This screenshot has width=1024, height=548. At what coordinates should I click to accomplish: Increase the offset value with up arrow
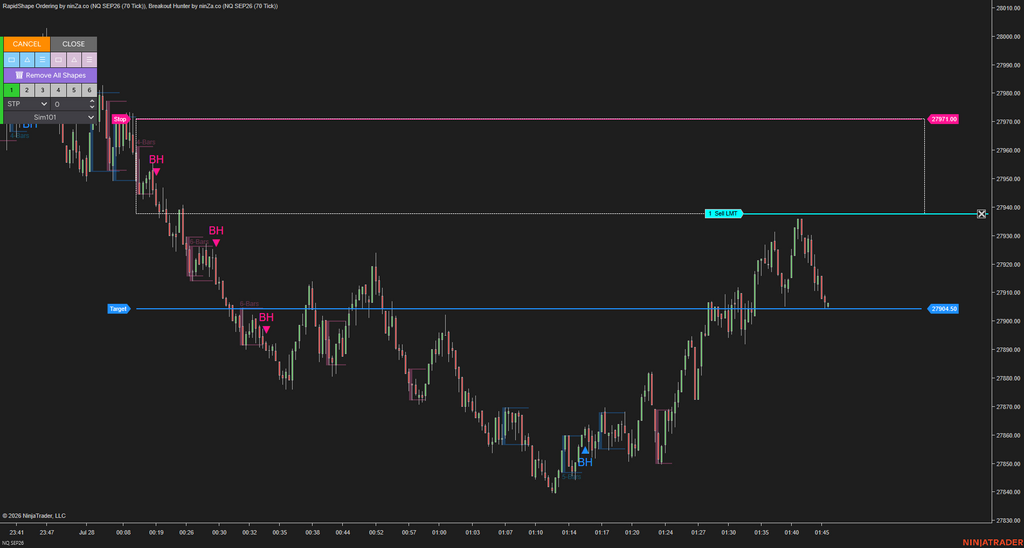92,101
